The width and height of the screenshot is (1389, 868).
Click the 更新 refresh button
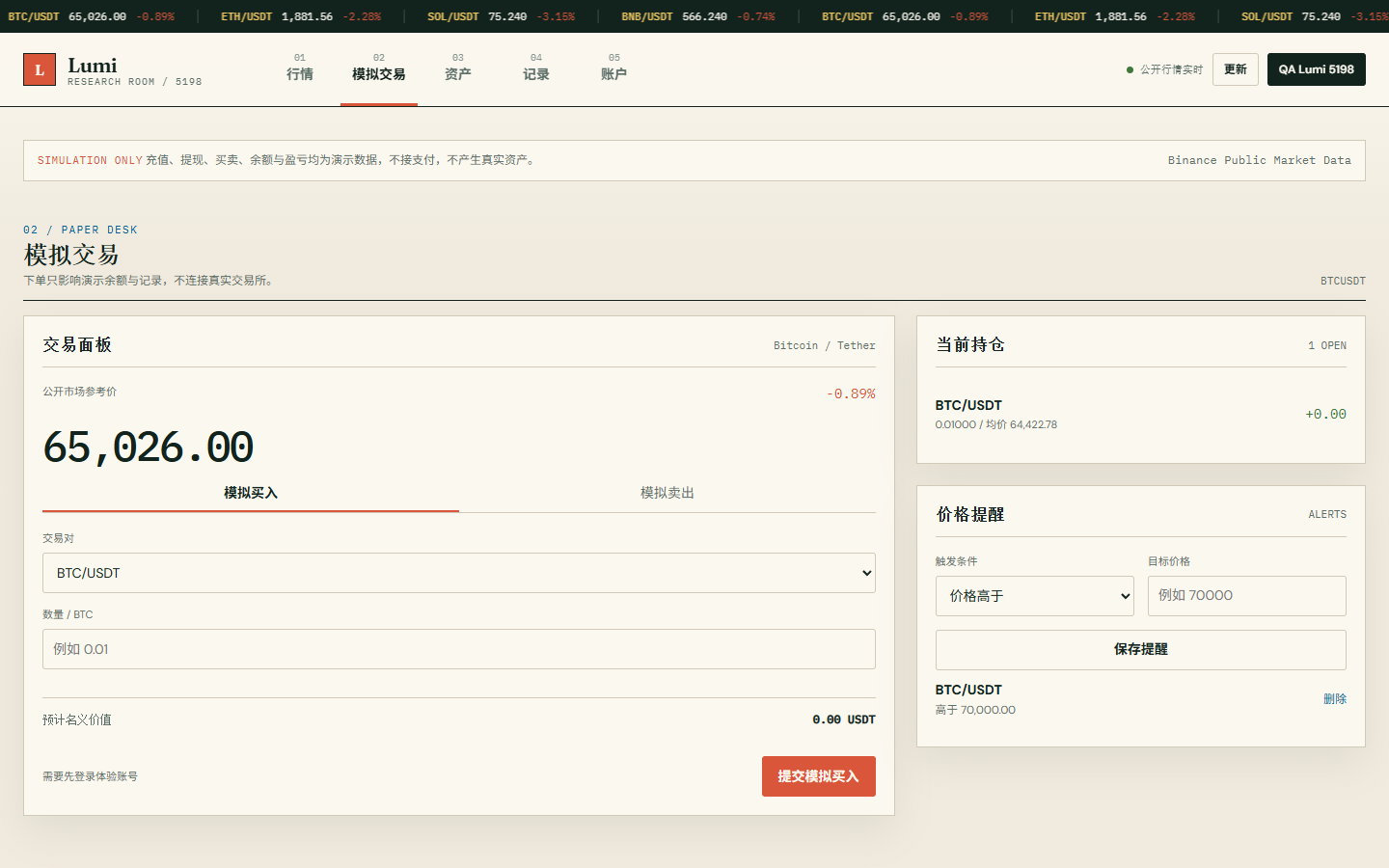pos(1236,69)
